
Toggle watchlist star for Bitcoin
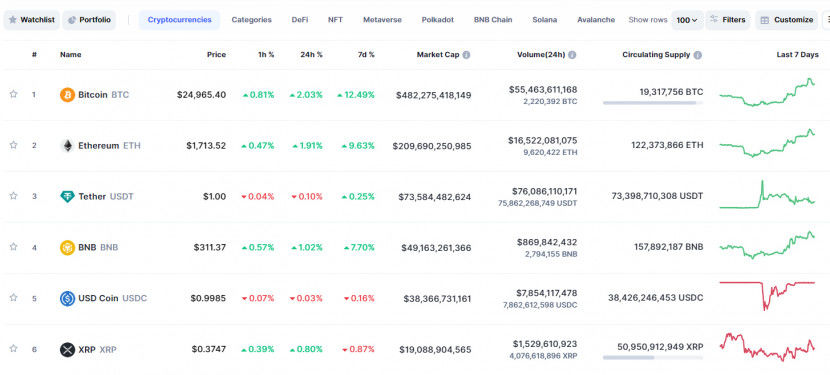[x=13, y=94]
